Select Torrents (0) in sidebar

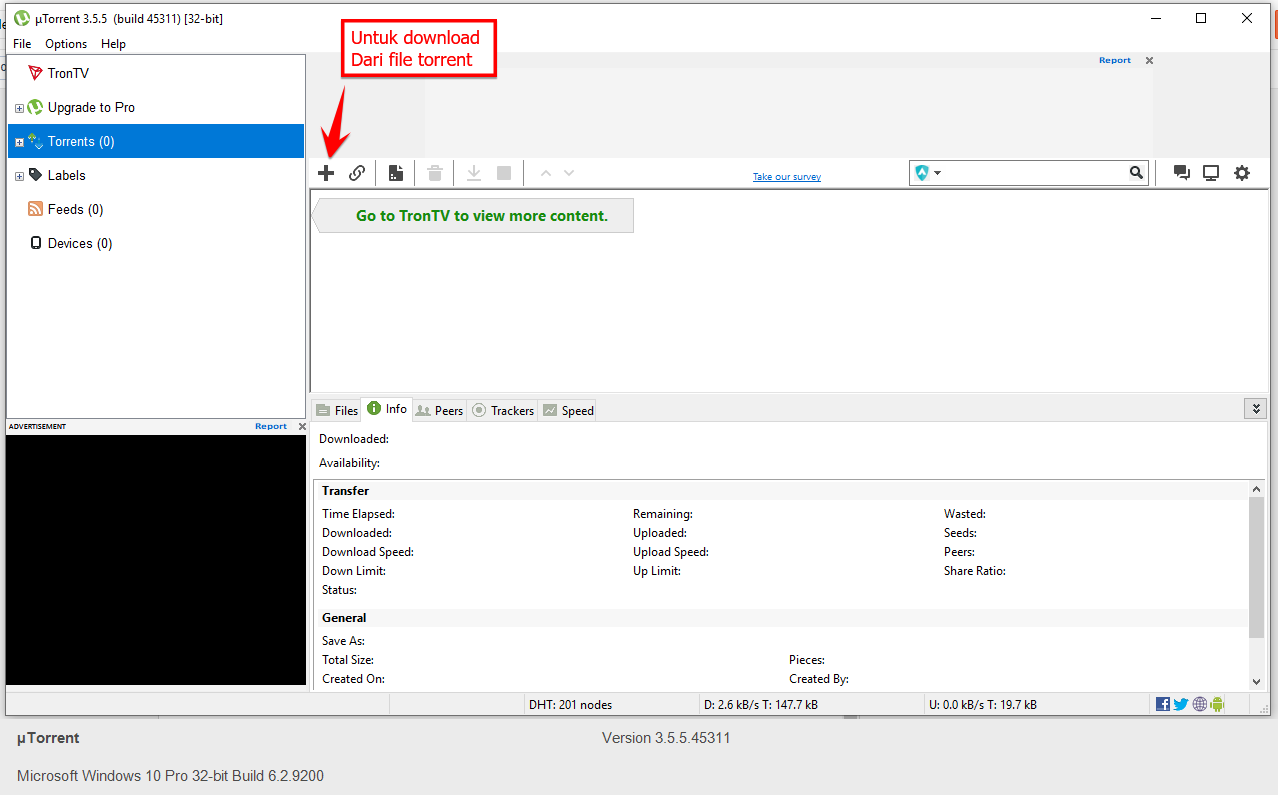coord(156,141)
